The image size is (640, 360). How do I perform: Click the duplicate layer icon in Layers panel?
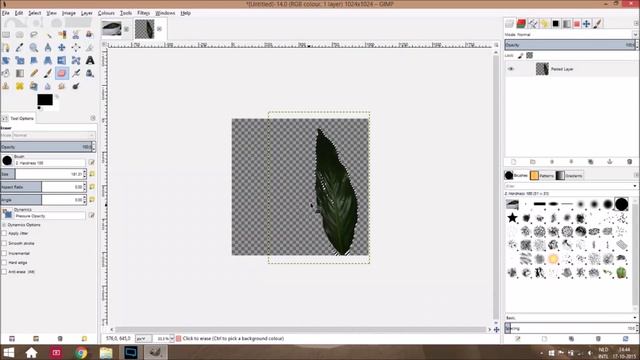pyautogui.click(x=590, y=162)
